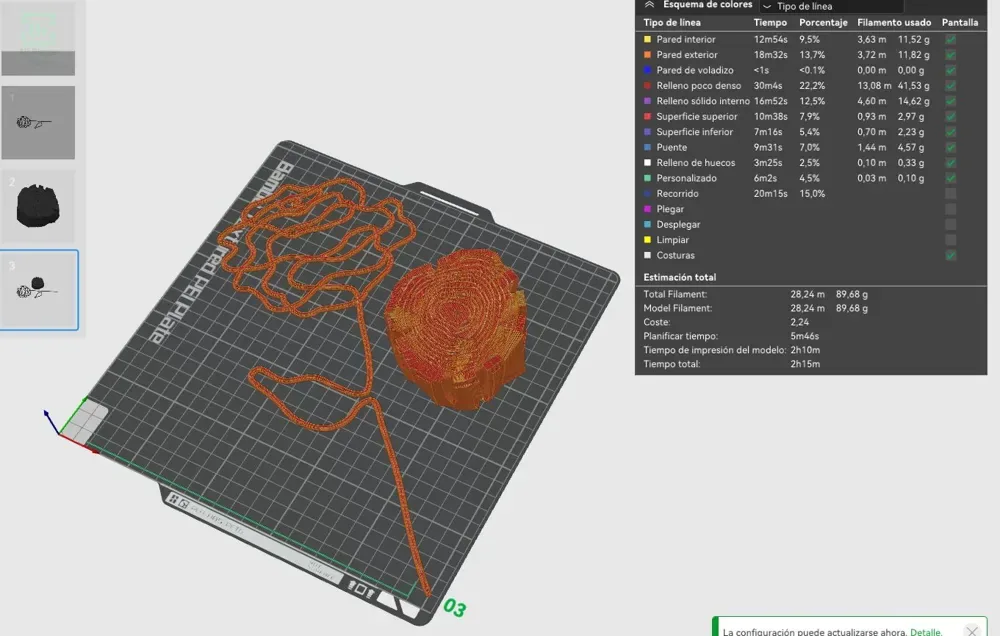This screenshot has height=636, width=1000.
Task: Enable Recorrido travel moves checkbox
Action: point(950,193)
